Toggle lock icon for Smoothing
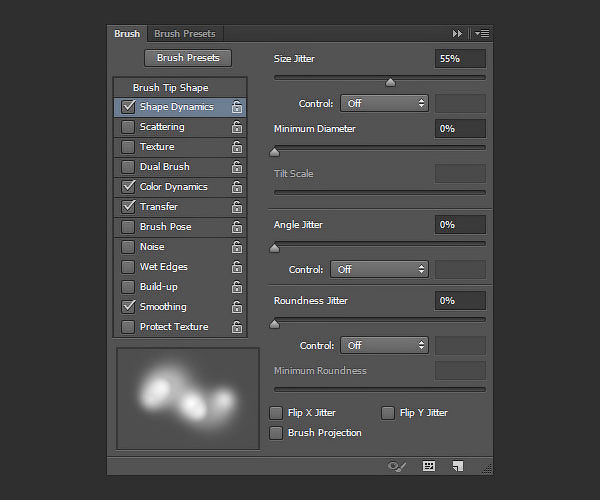 pos(237,306)
